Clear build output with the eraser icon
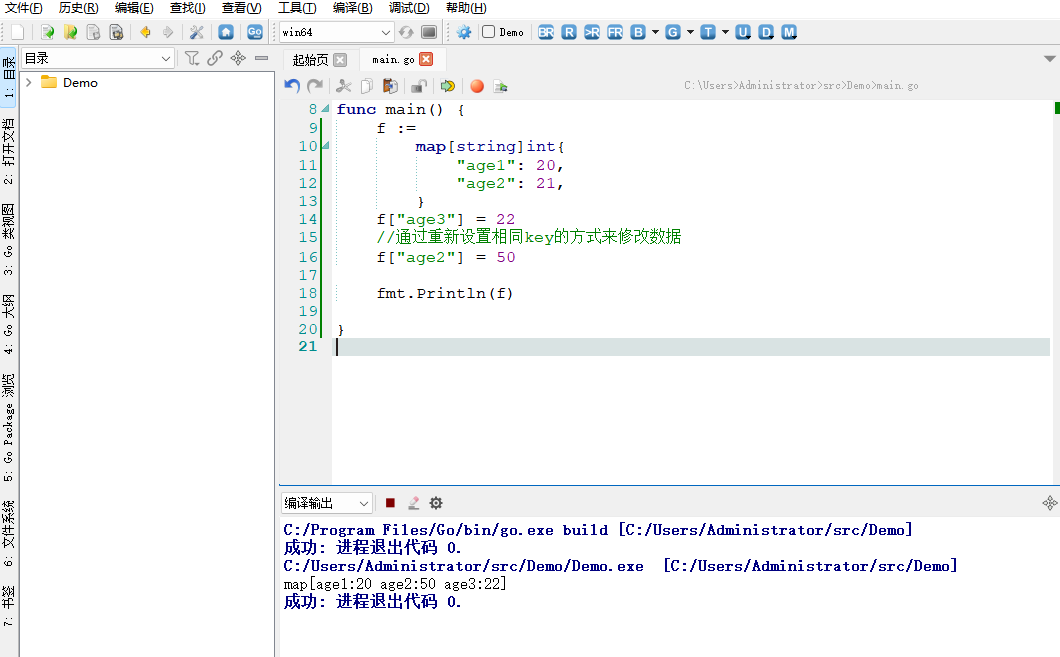The height and width of the screenshot is (657, 1060). 413,503
